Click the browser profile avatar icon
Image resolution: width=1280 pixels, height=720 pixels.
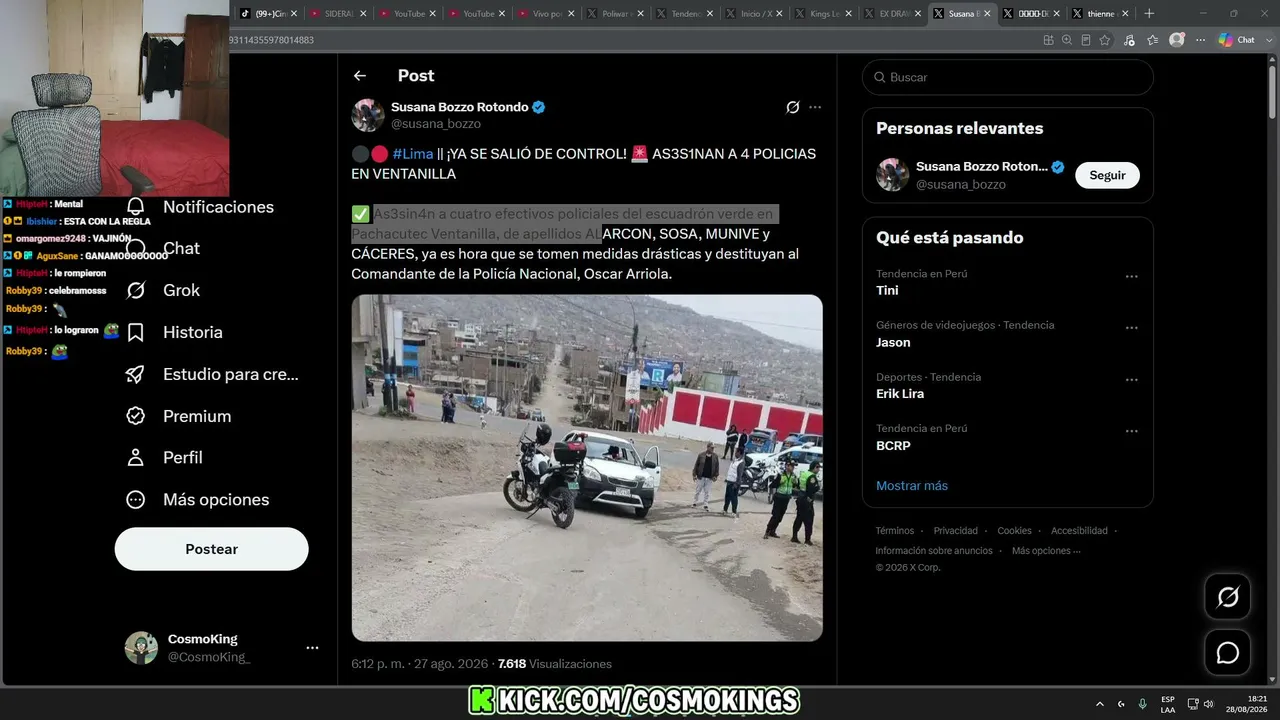(1177, 40)
